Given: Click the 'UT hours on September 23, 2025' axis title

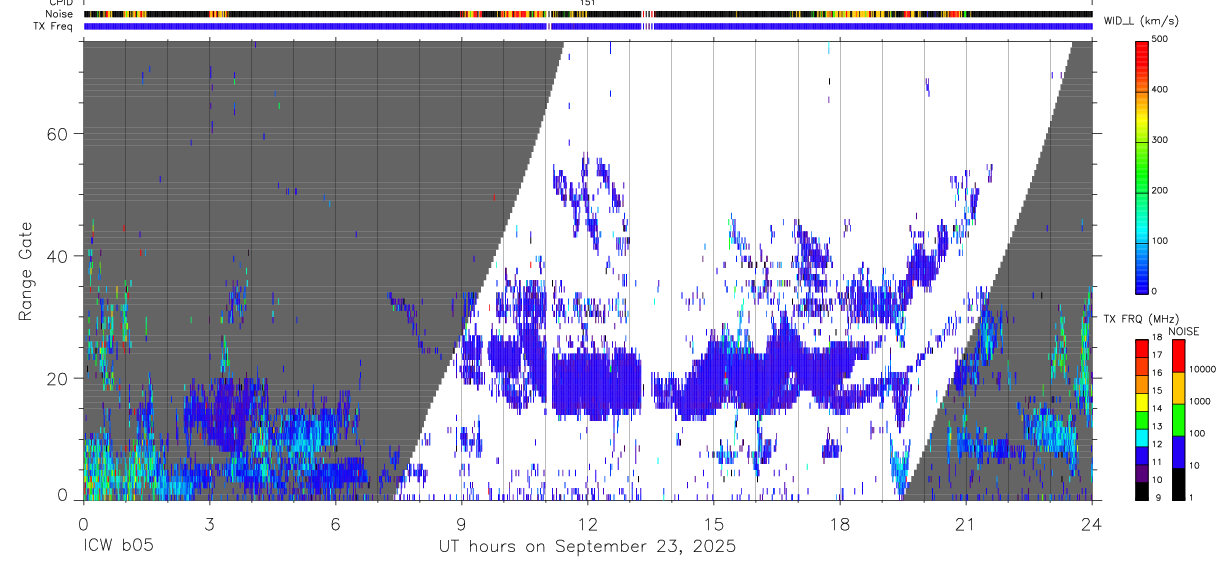Looking at the screenshot, I should 587,547.
